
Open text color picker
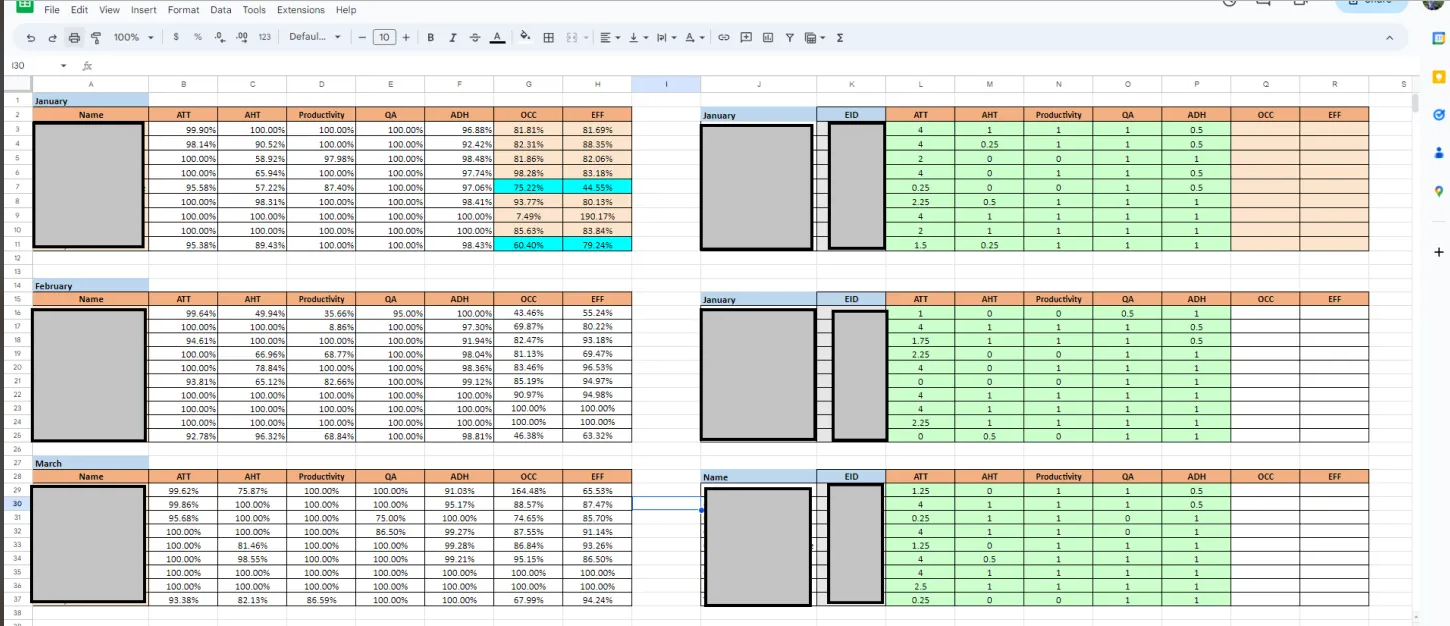[497, 37]
